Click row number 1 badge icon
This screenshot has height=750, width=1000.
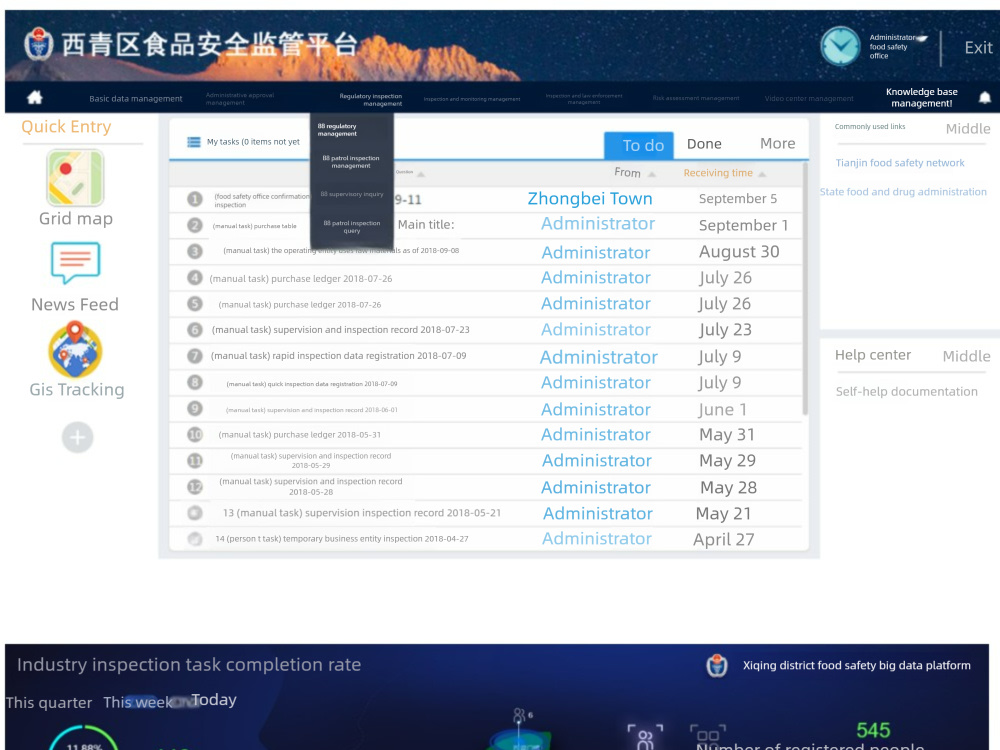tap(195, 200)
